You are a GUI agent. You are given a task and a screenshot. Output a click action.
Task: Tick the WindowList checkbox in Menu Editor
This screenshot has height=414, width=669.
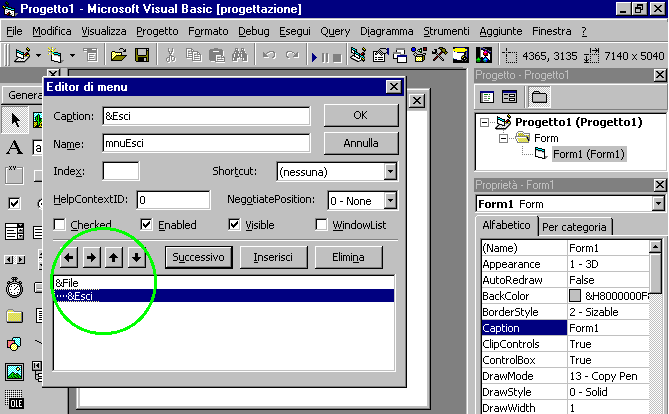[x=321, y=224]
